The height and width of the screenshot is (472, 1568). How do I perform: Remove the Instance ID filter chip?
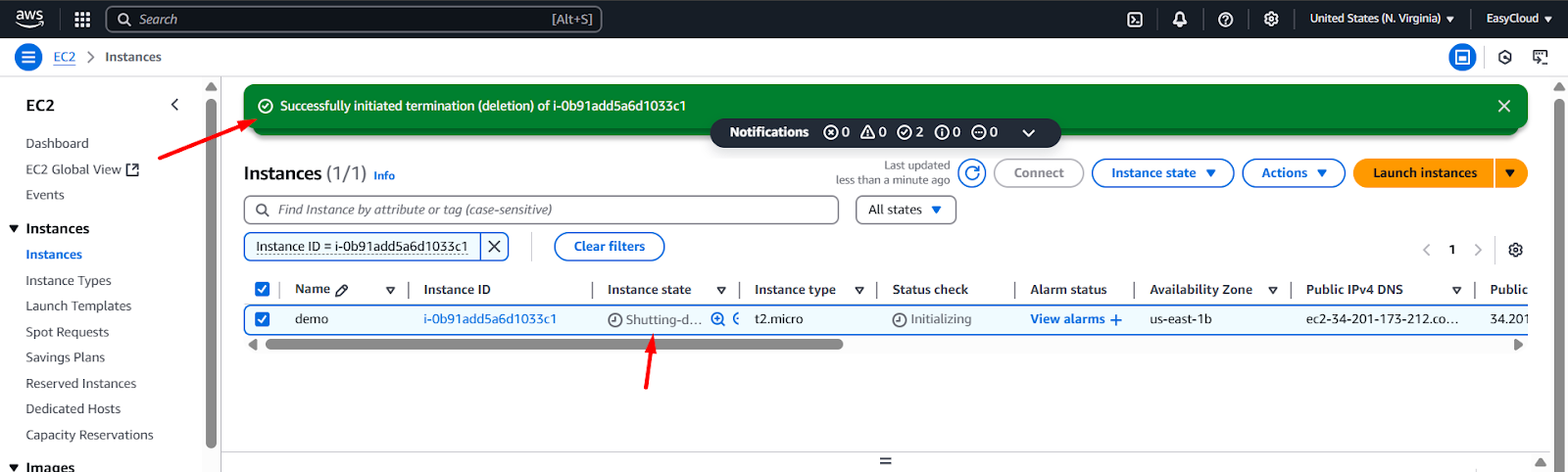pyautogui.click(x=495, y=247)
